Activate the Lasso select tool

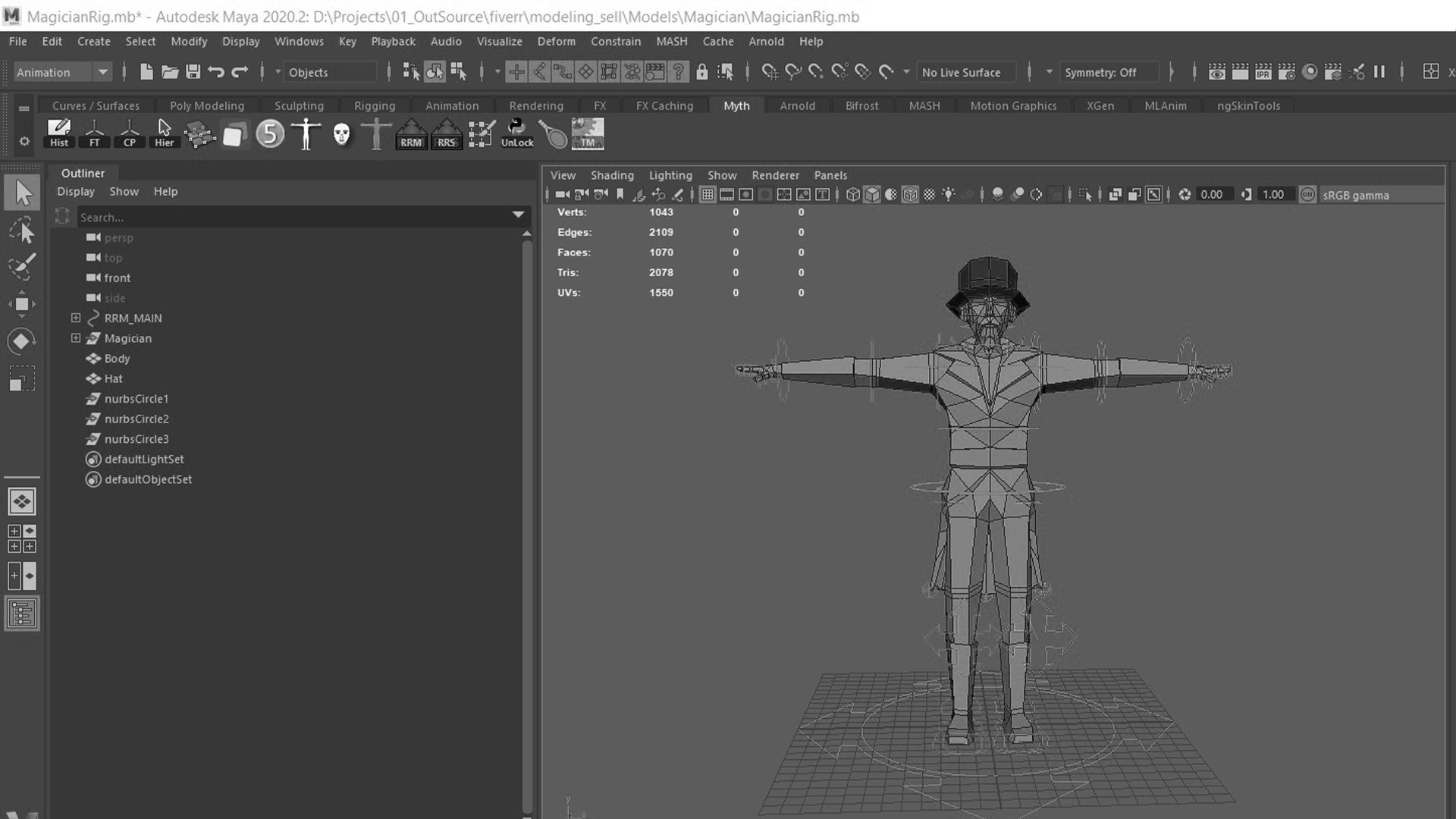23,231
